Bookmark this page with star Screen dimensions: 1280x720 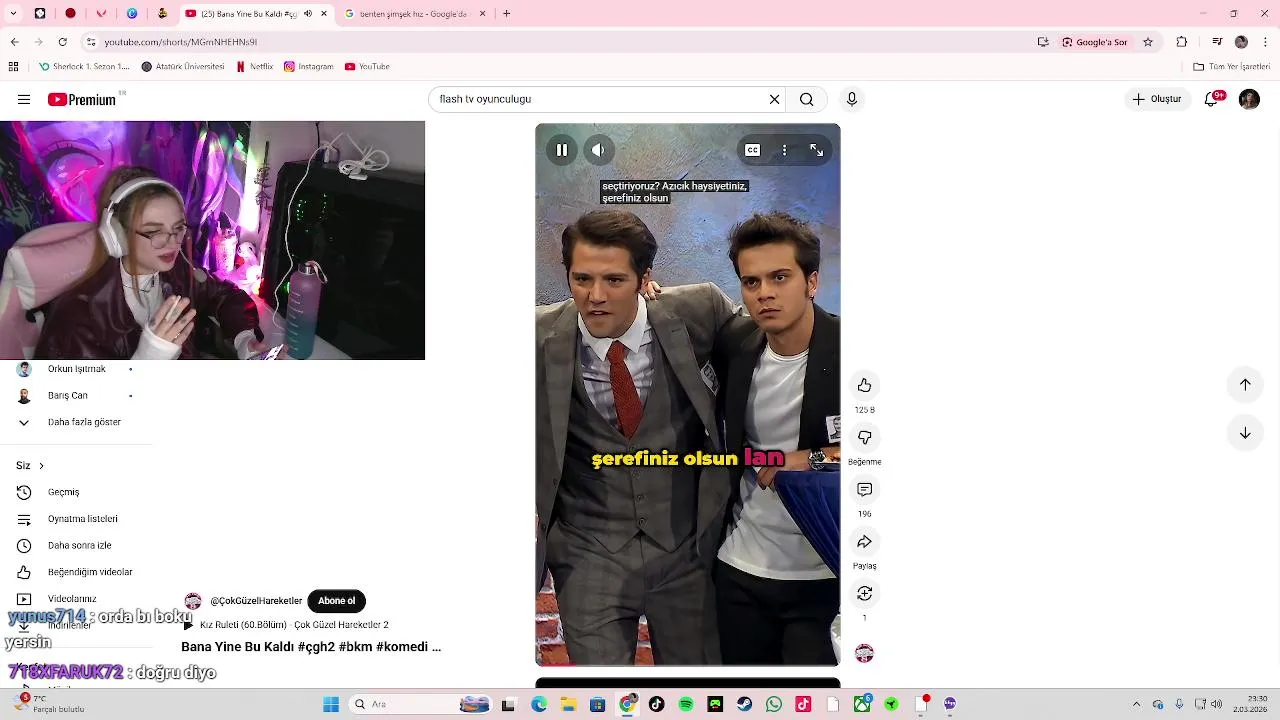pyautogui.click(x=1148, y=42)
